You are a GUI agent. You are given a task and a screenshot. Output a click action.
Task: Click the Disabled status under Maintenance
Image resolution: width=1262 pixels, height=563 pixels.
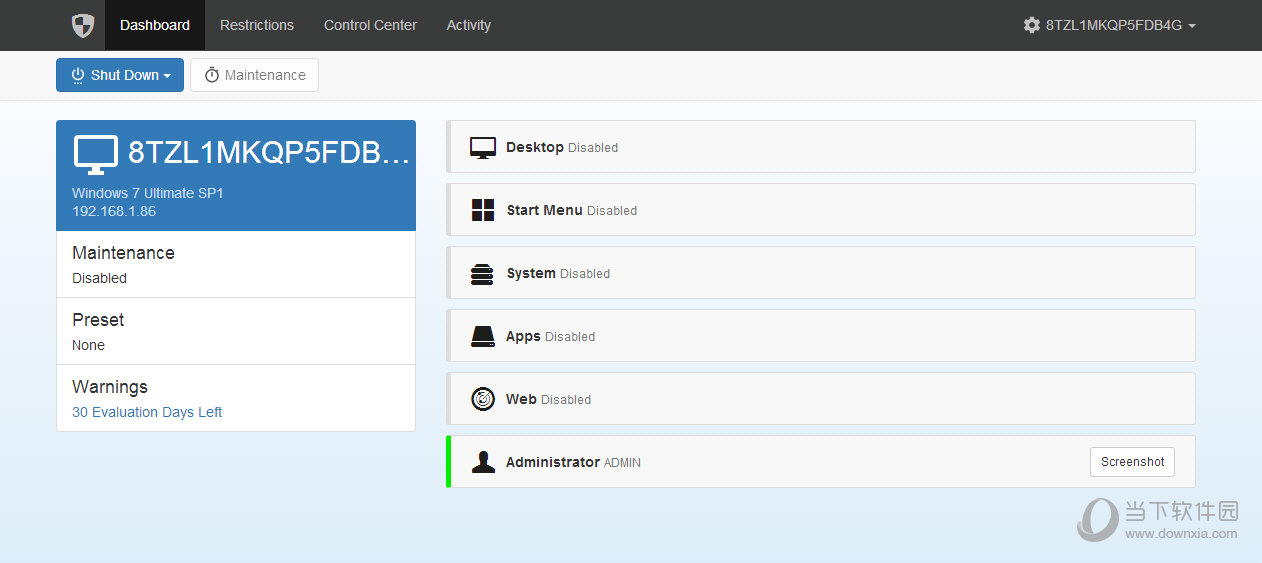coord(99,278)
